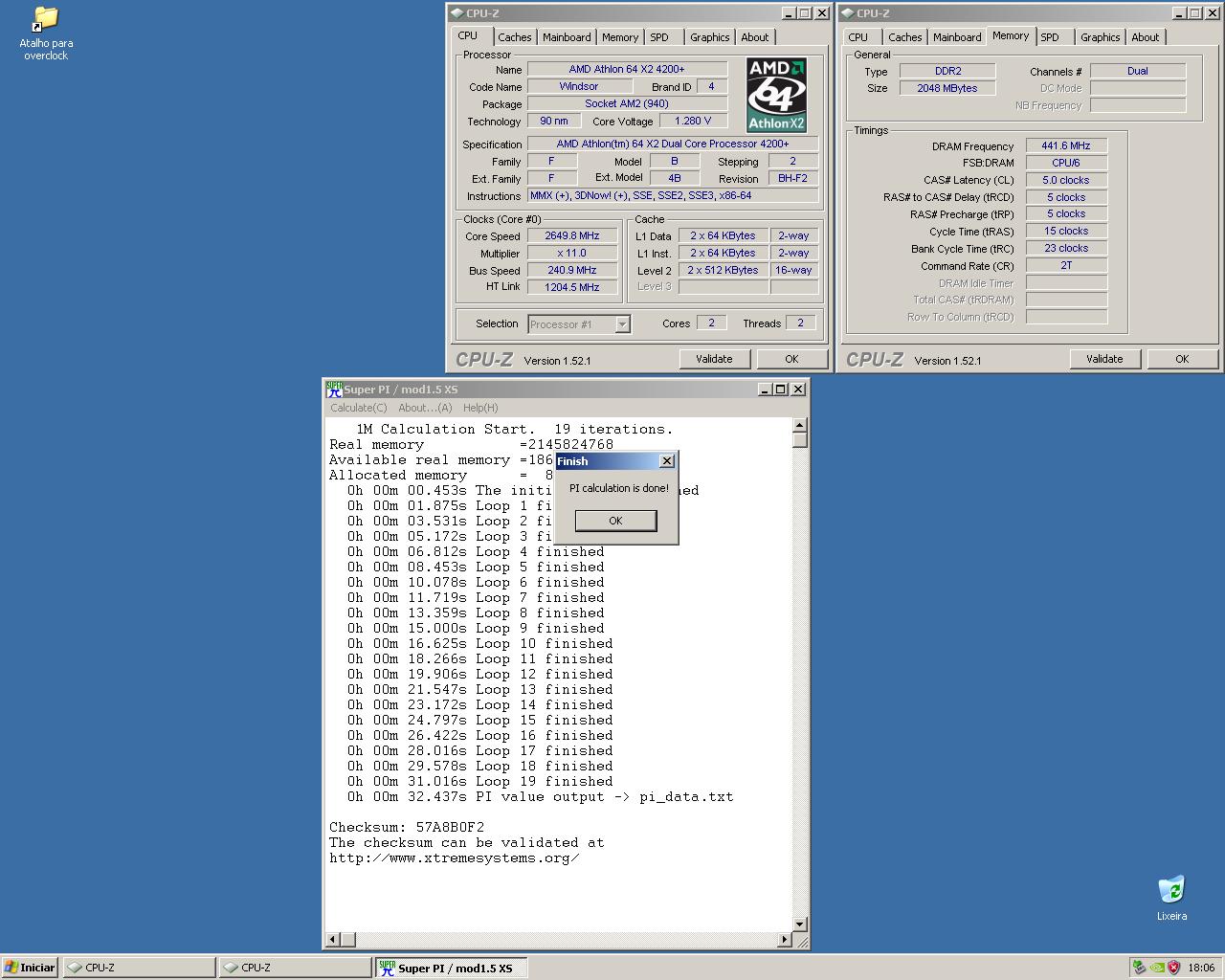The image size is (1225, 980).
Task: Click the Command Rate value 2T
Action: [x=1066, y=265]
